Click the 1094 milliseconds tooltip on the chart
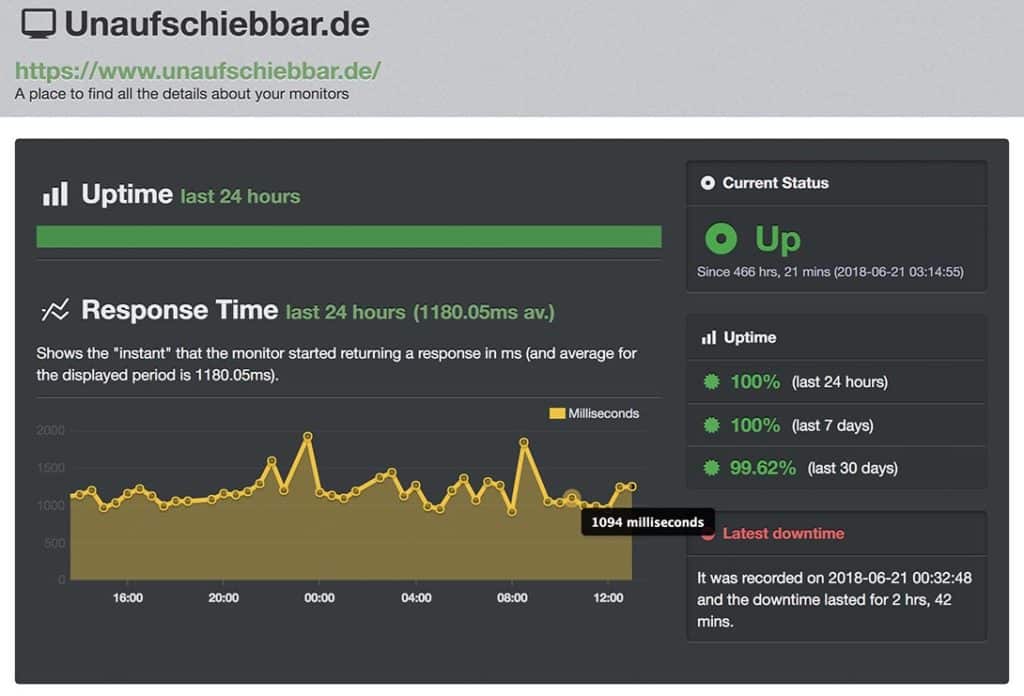 [646, 521]
